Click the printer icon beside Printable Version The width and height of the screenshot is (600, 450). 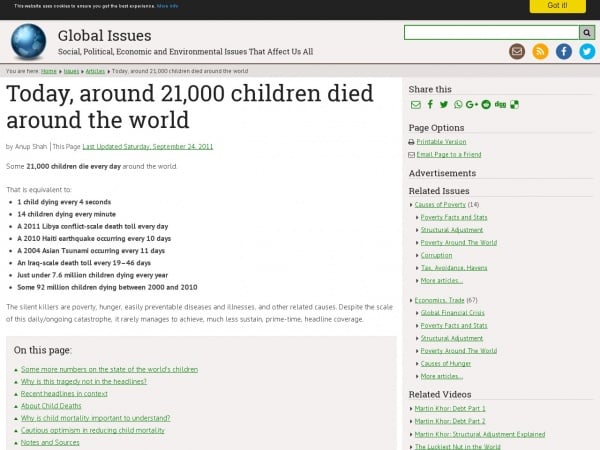click(411, 142)
